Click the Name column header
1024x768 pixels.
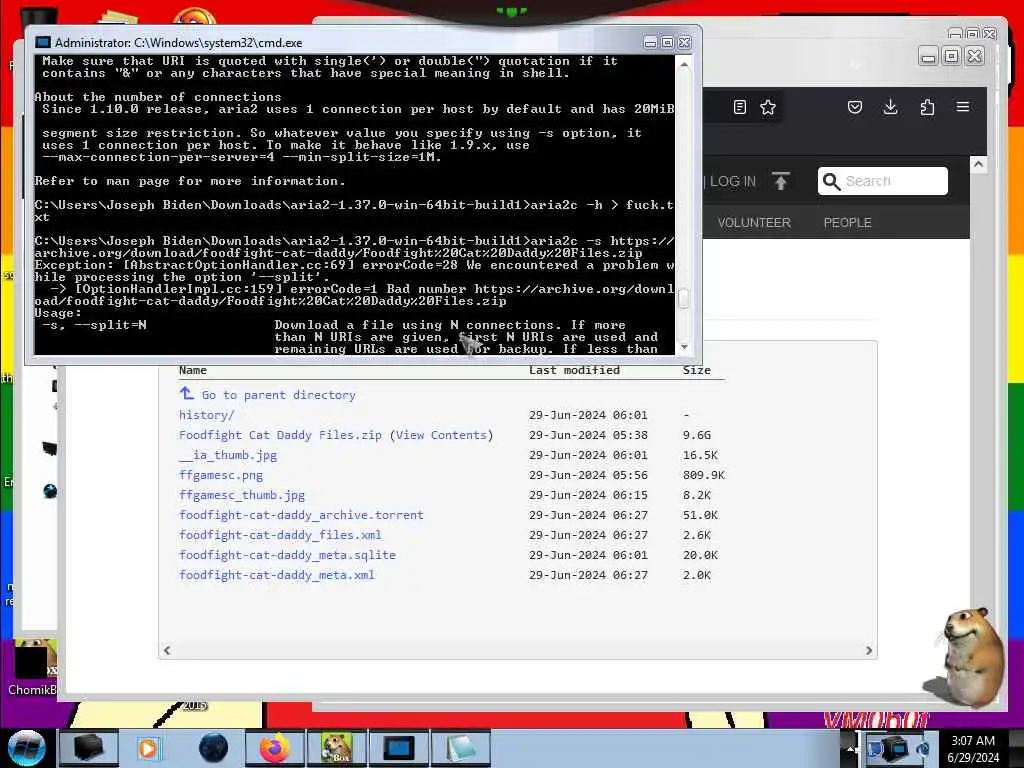coord(193,370)
